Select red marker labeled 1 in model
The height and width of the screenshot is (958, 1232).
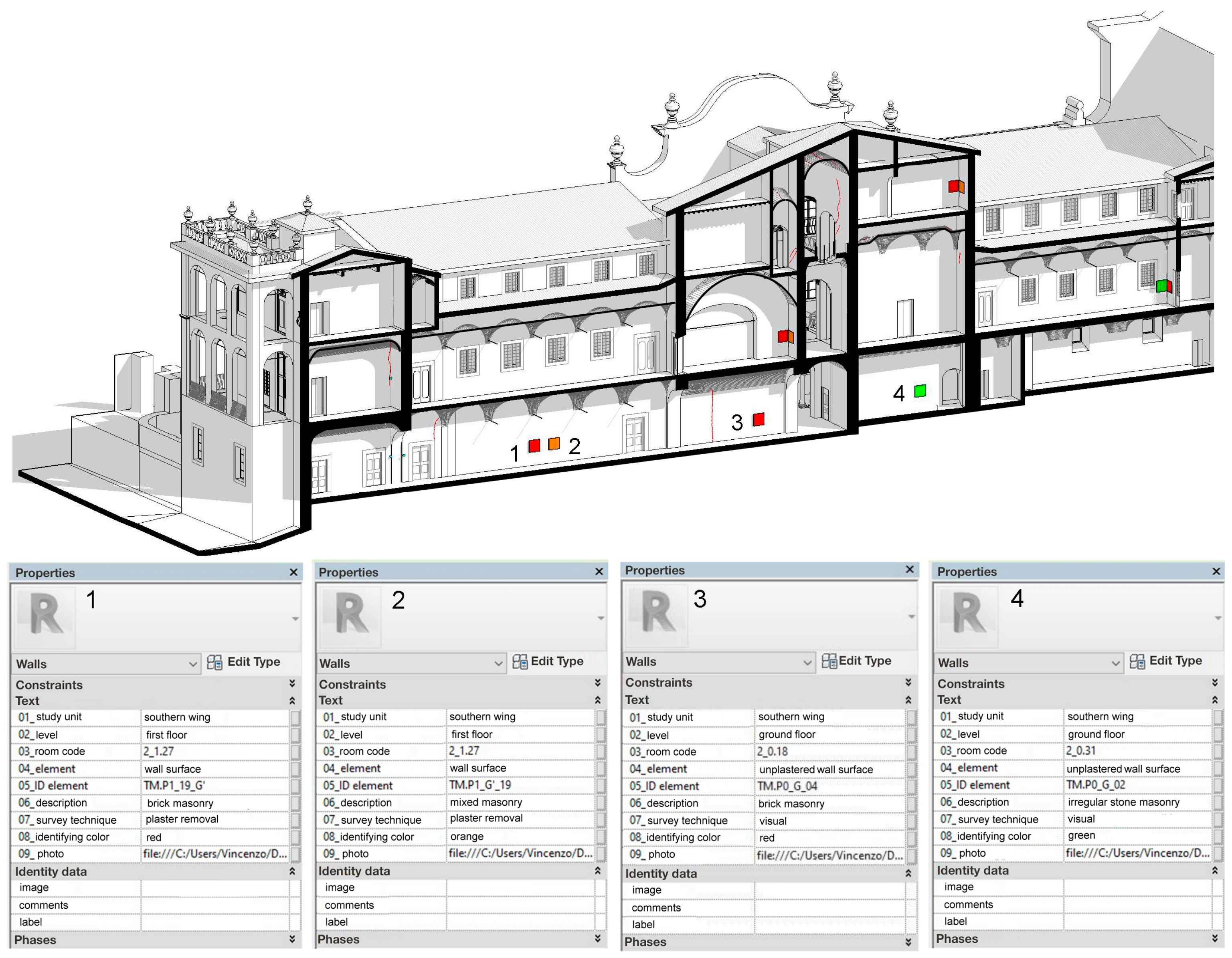[x=534, y=445]
